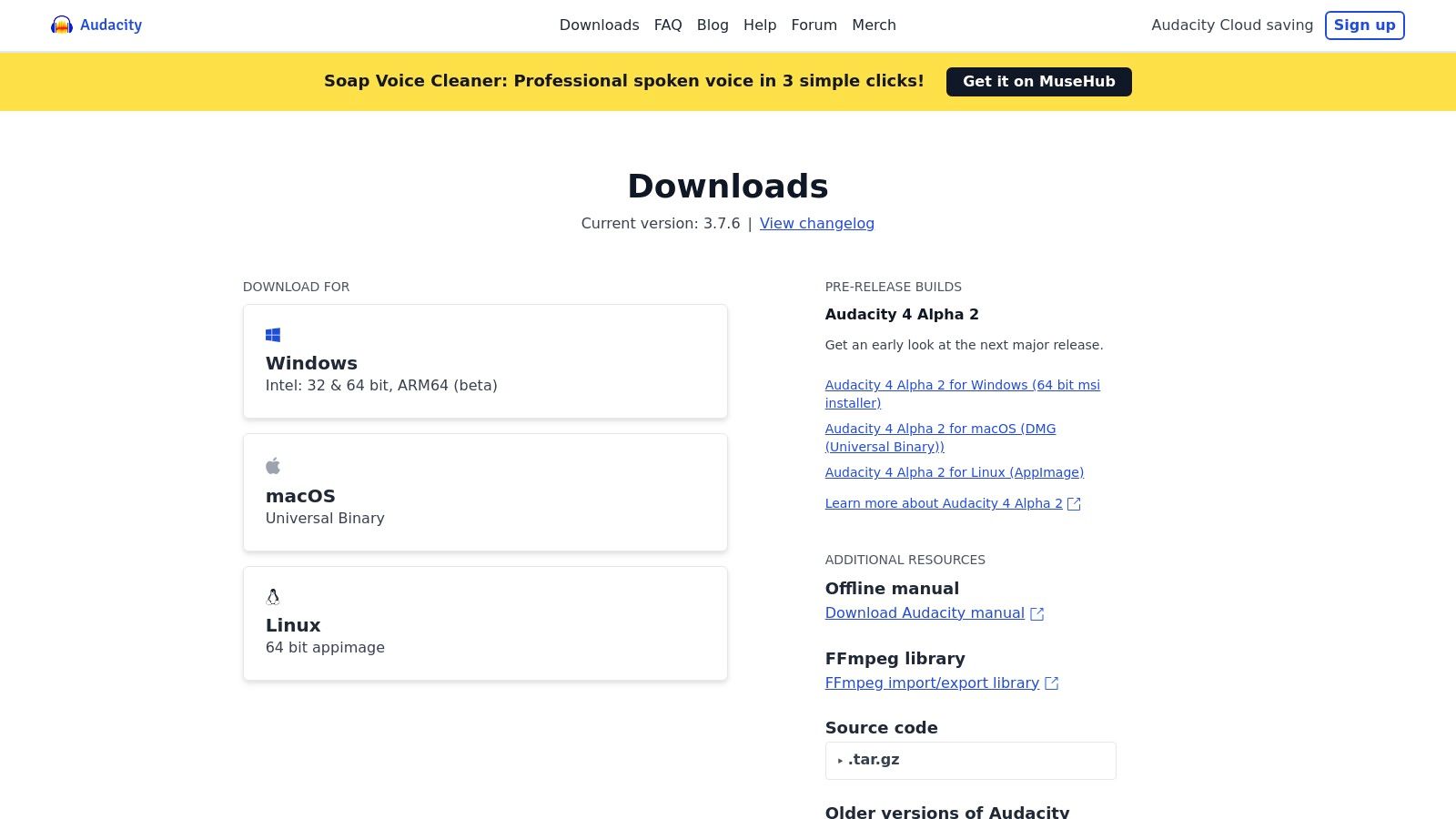Download Audacity 4 Alpha 2 for Windows

click(962, 394)
